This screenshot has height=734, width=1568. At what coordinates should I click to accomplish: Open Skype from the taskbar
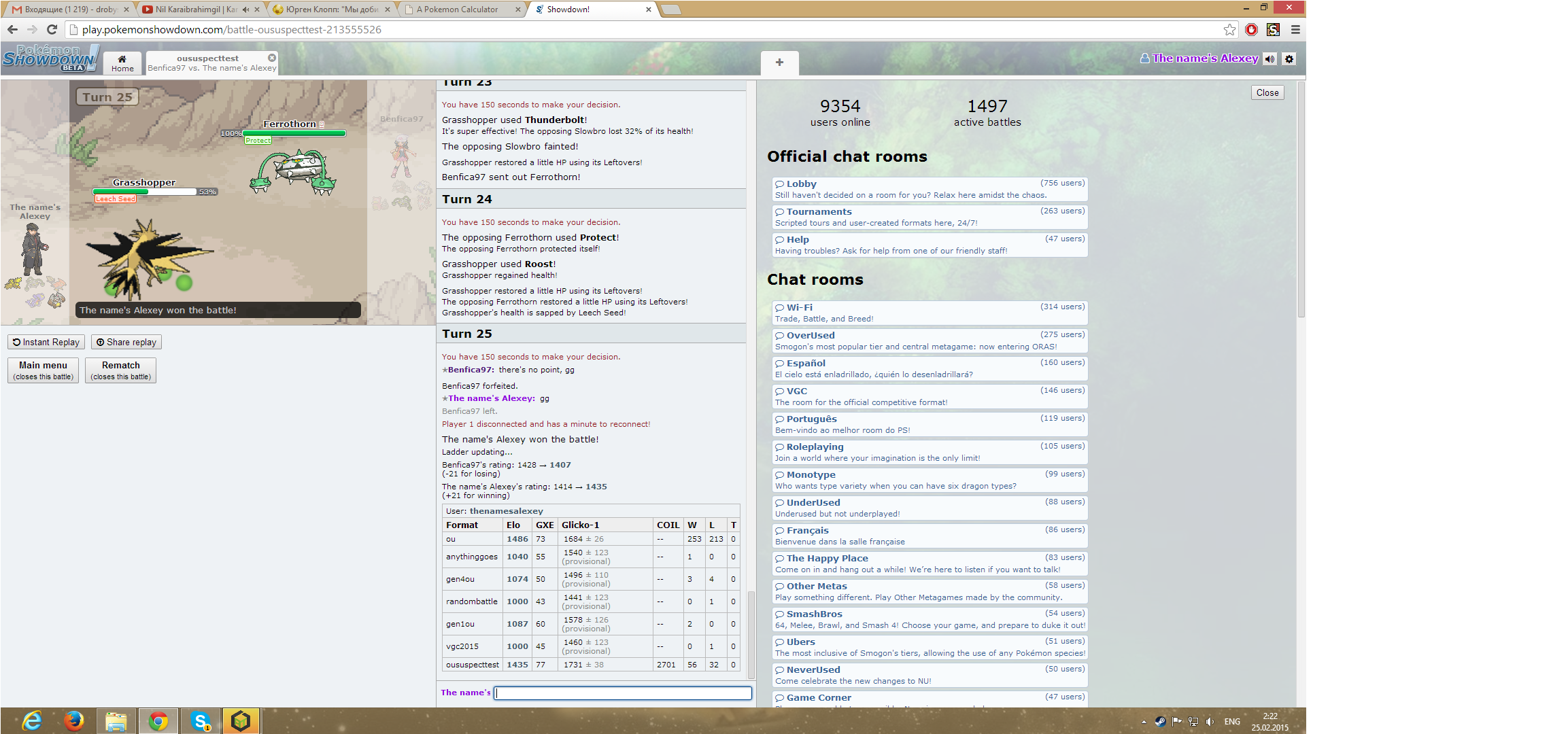click(200, 720)
